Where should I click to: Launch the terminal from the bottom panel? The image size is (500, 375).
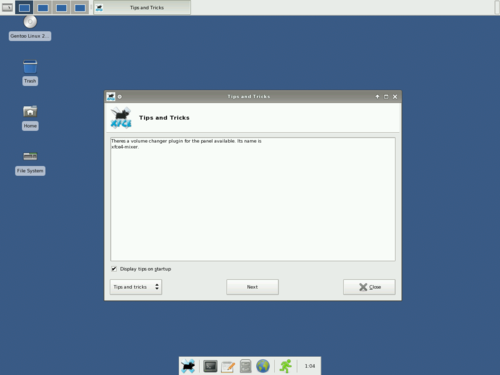(x=210, y=366)
